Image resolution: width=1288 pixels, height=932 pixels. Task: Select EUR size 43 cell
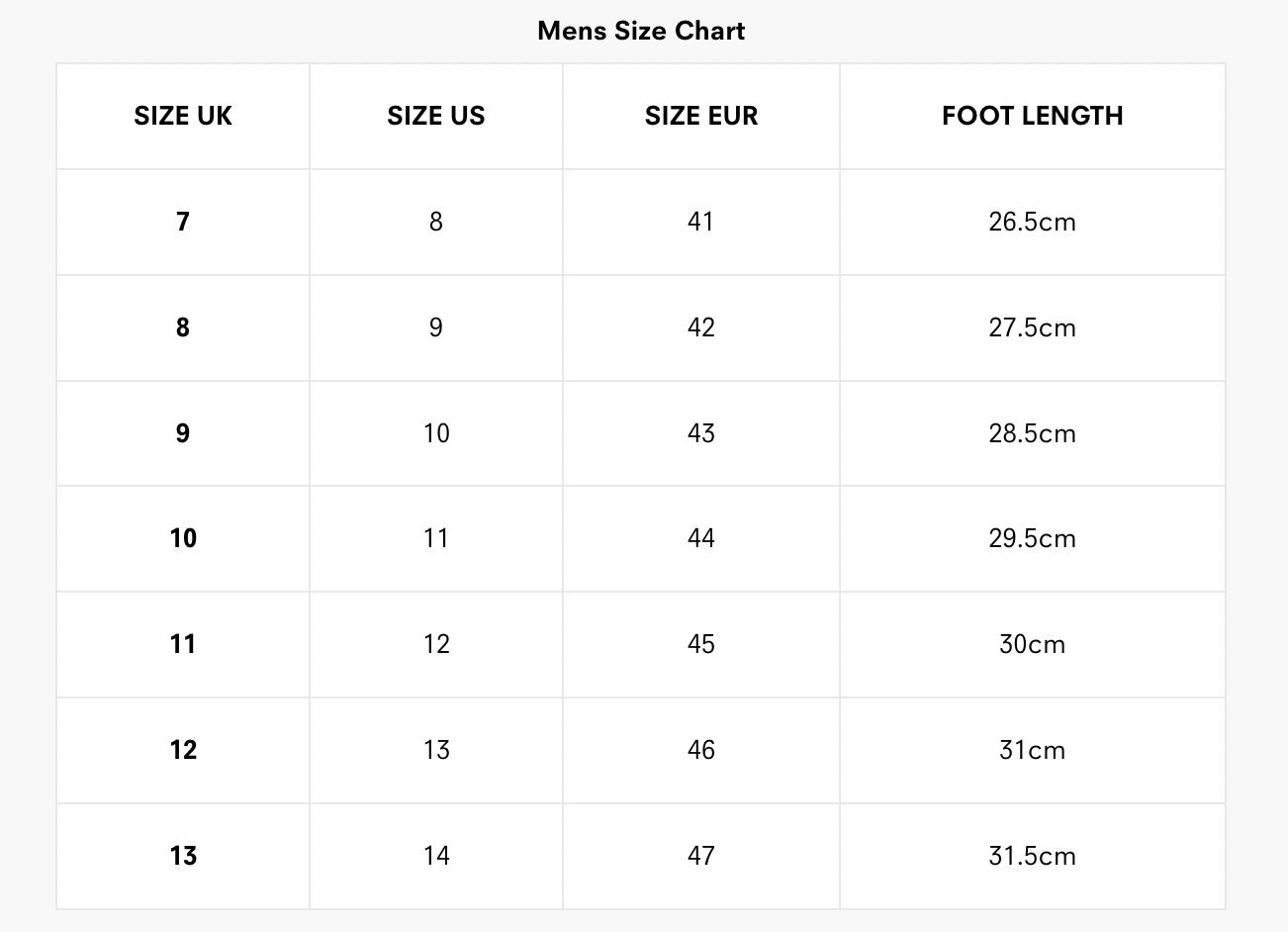pos(701,433)
